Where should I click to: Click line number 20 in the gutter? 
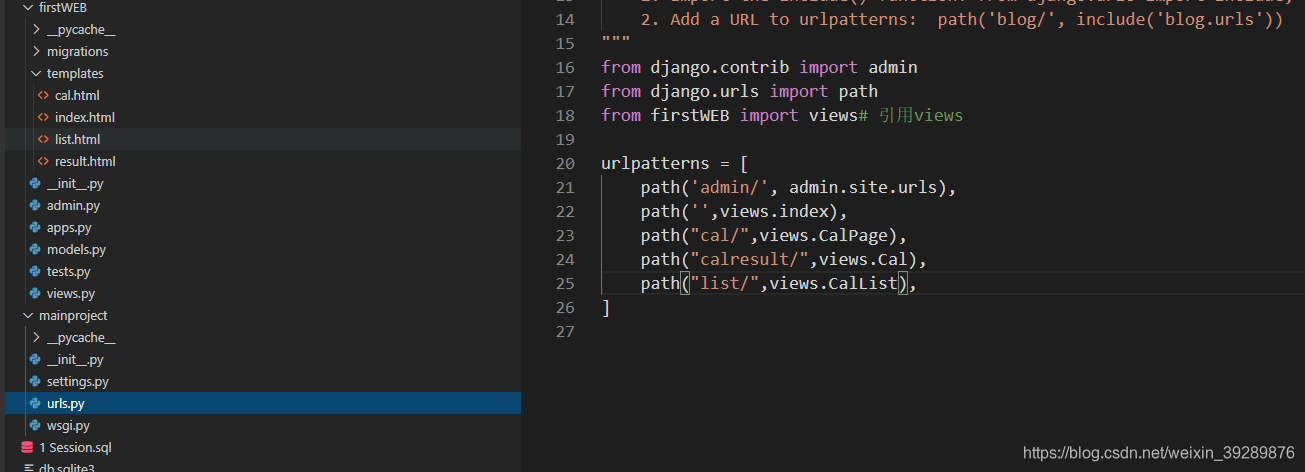(564, 163)
